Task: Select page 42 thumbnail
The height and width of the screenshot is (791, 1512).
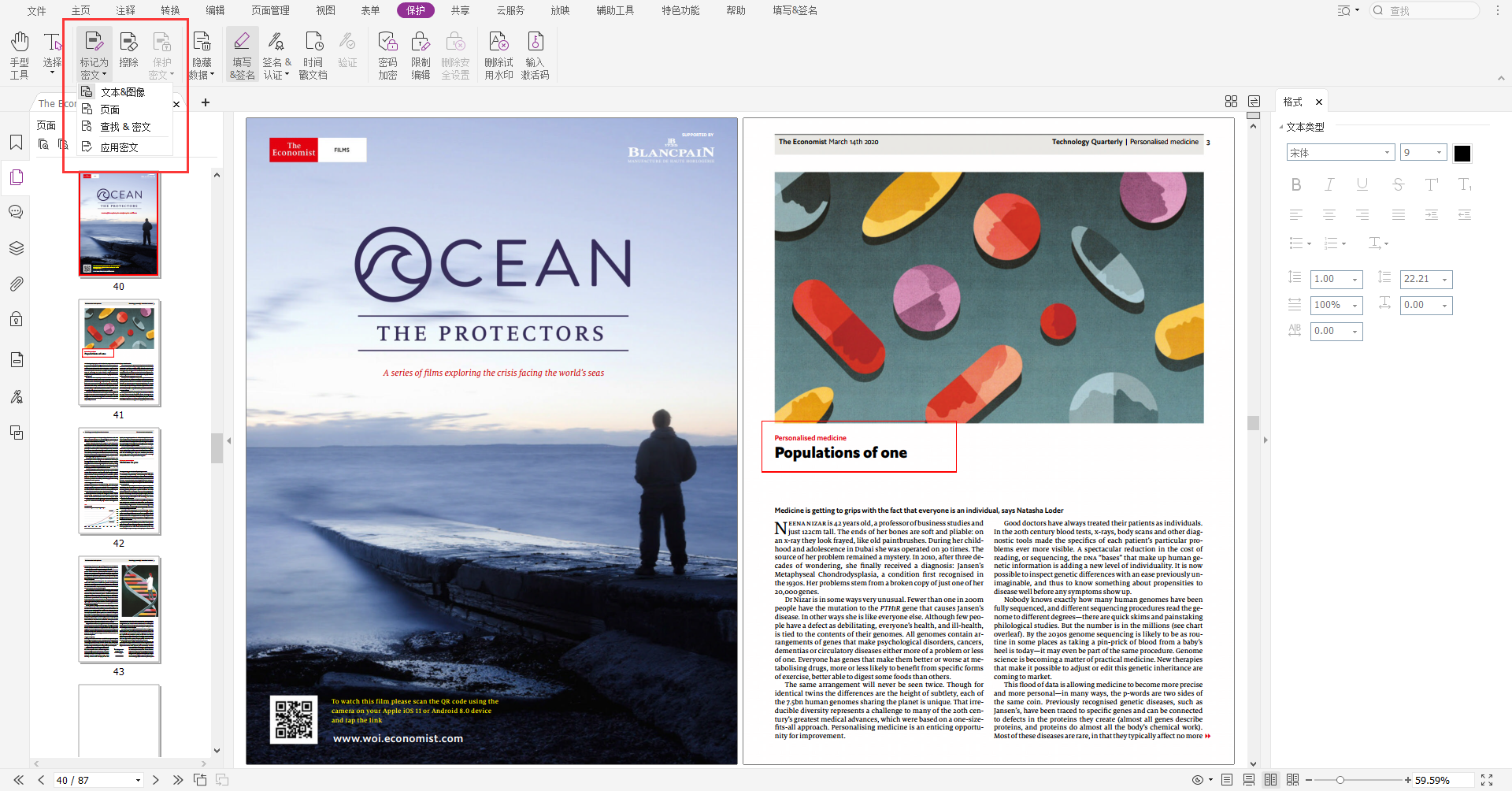Action: [x=120, y=481]
